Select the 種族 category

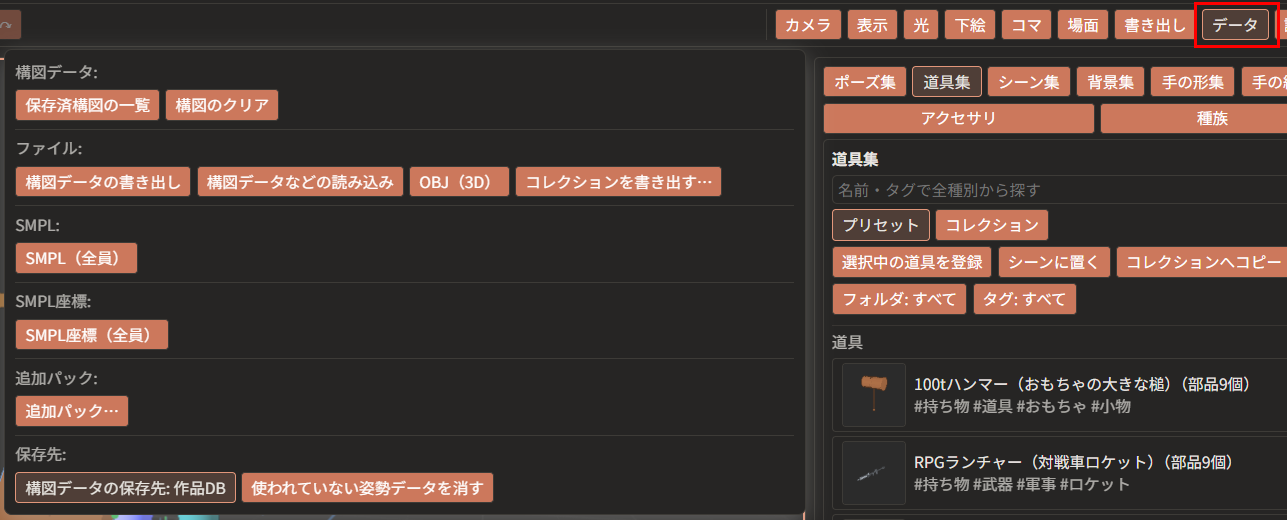[1194, 118]
